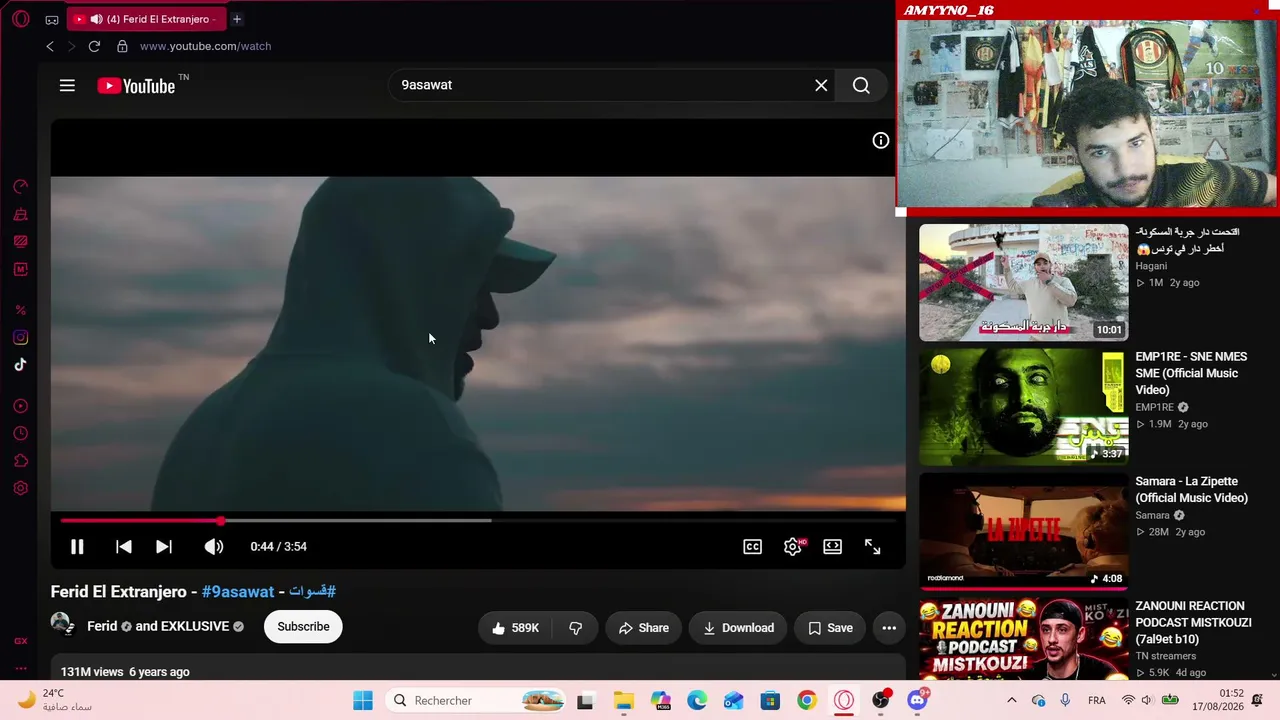
Task: Click the #9asawat hashtag link
Action: click(238, 592)
